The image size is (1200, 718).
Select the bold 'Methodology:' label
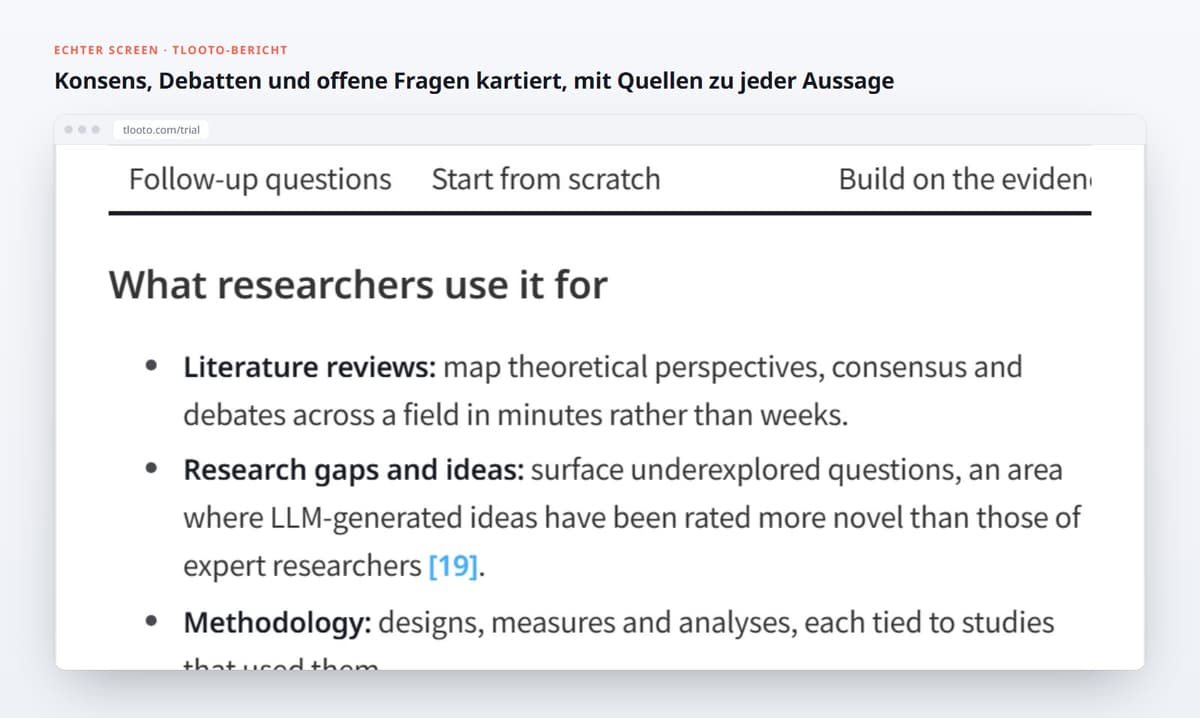click(x=278, y=623)
